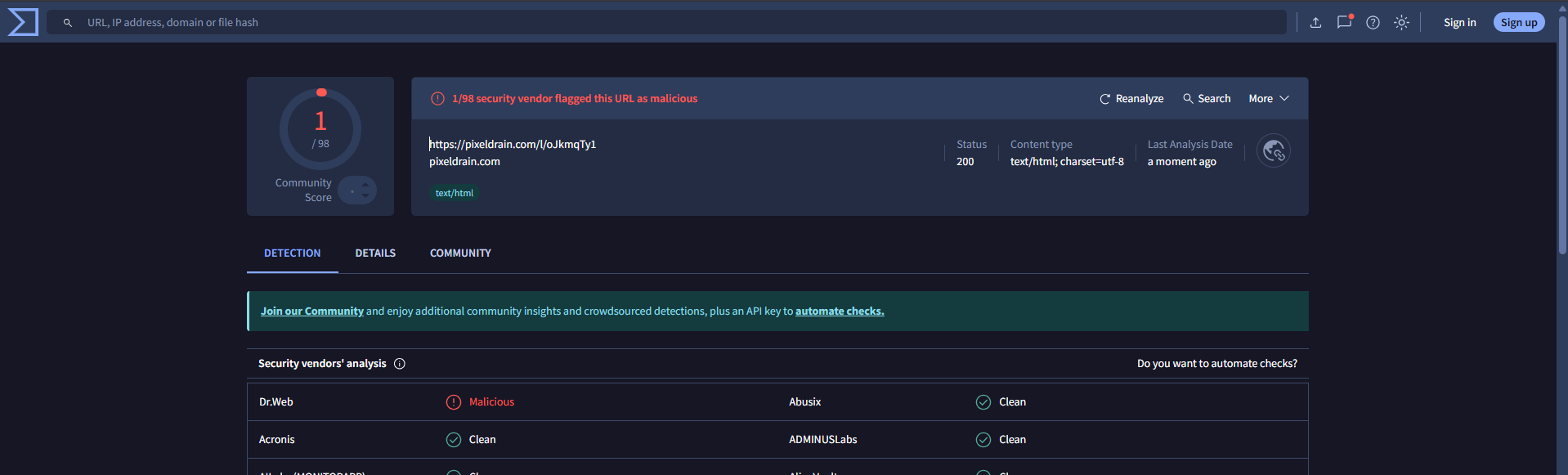Click the Abusix vendor name
Image resolution: width=1568 pixels, height=475 pixels.
(804, 402)
